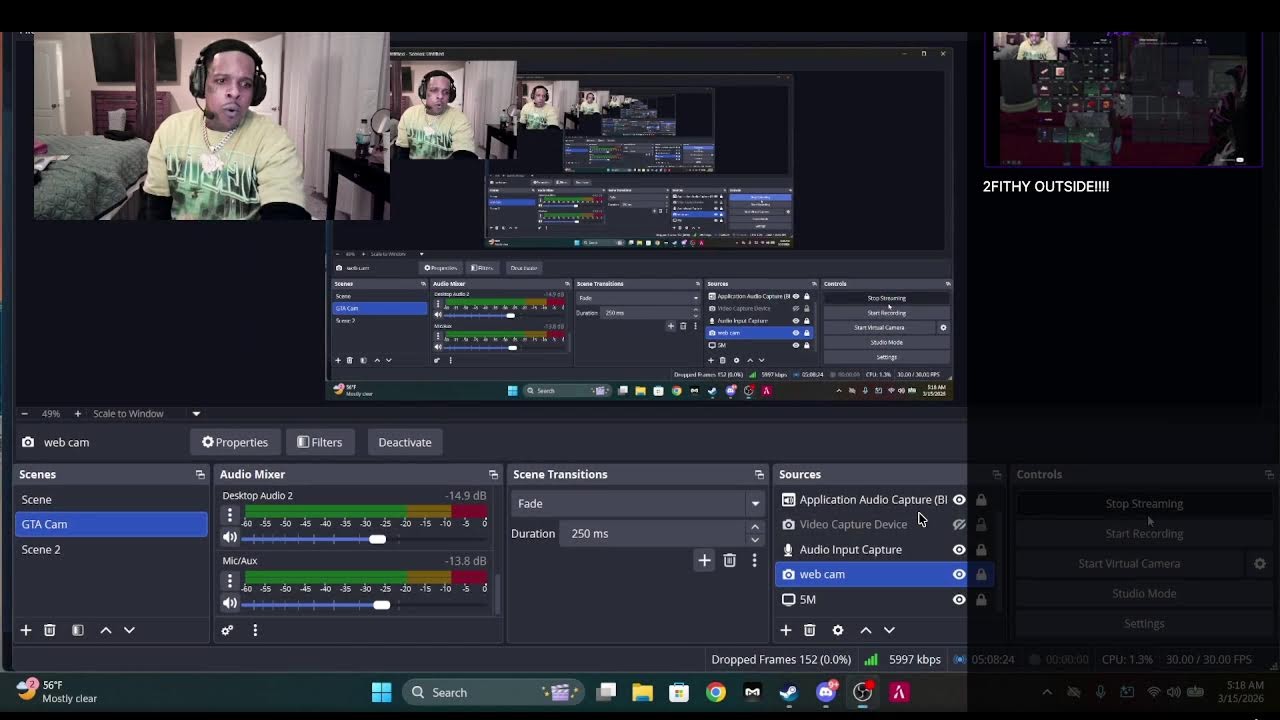Open Discord from the taskbar
The image size is (1280, 720).
click(826, 692)
